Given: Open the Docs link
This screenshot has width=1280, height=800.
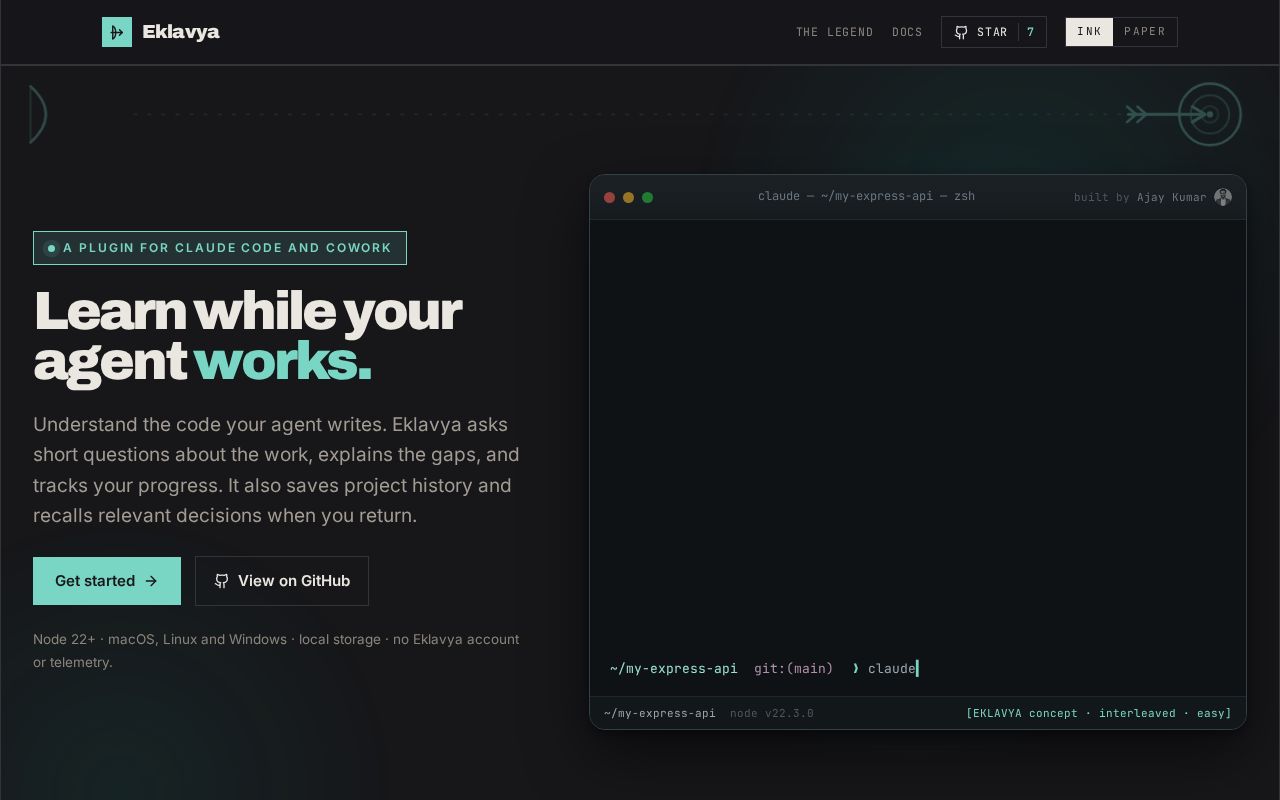Looking at the screenshot, I should (907, 32).
